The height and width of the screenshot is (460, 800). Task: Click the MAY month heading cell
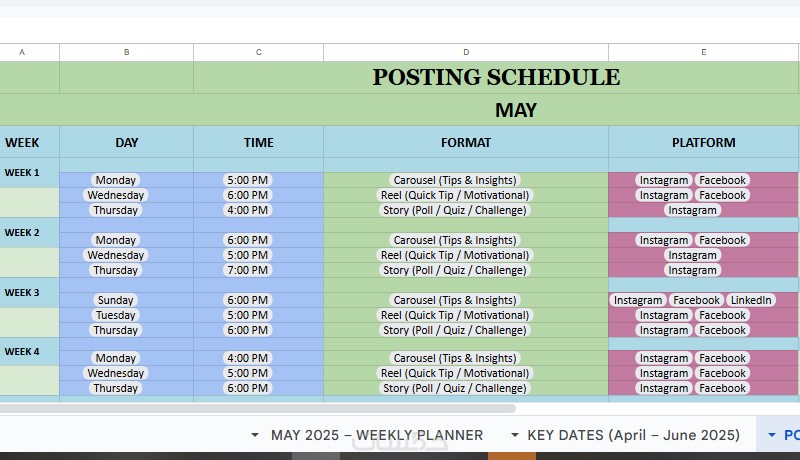pyautogui.click(x=515, y=110)
